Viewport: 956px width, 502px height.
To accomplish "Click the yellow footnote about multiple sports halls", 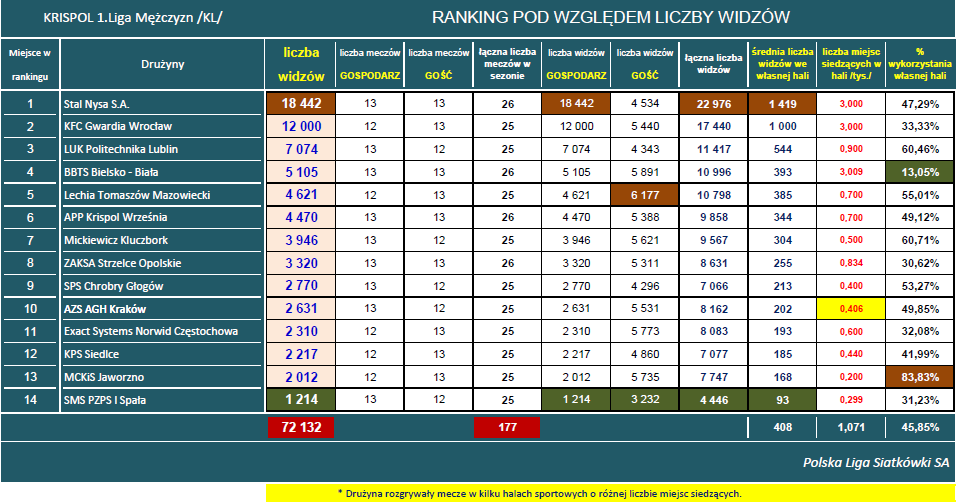I will tap(610, 493).
